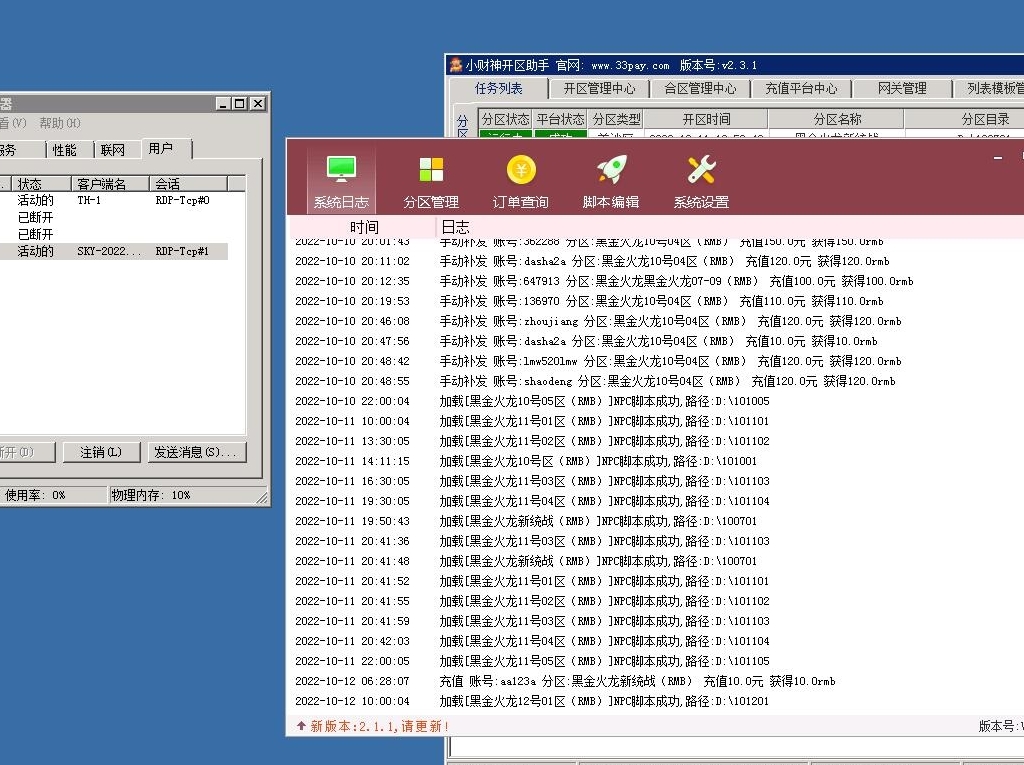Open 订单查询 yen coin icon
Screen dimensions: 1024x765
[x=521, y=170]
